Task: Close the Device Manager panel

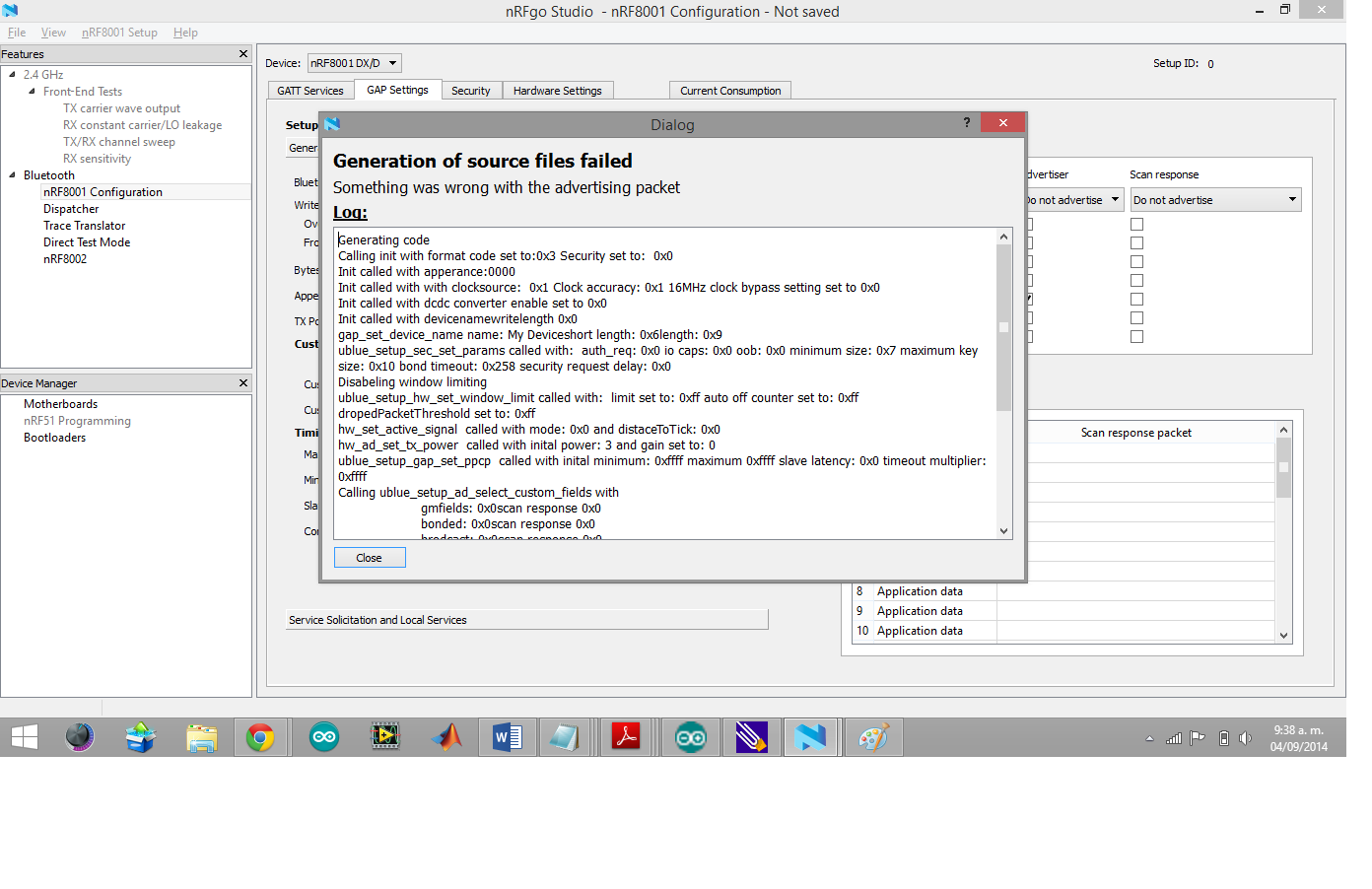Action: 243,382
